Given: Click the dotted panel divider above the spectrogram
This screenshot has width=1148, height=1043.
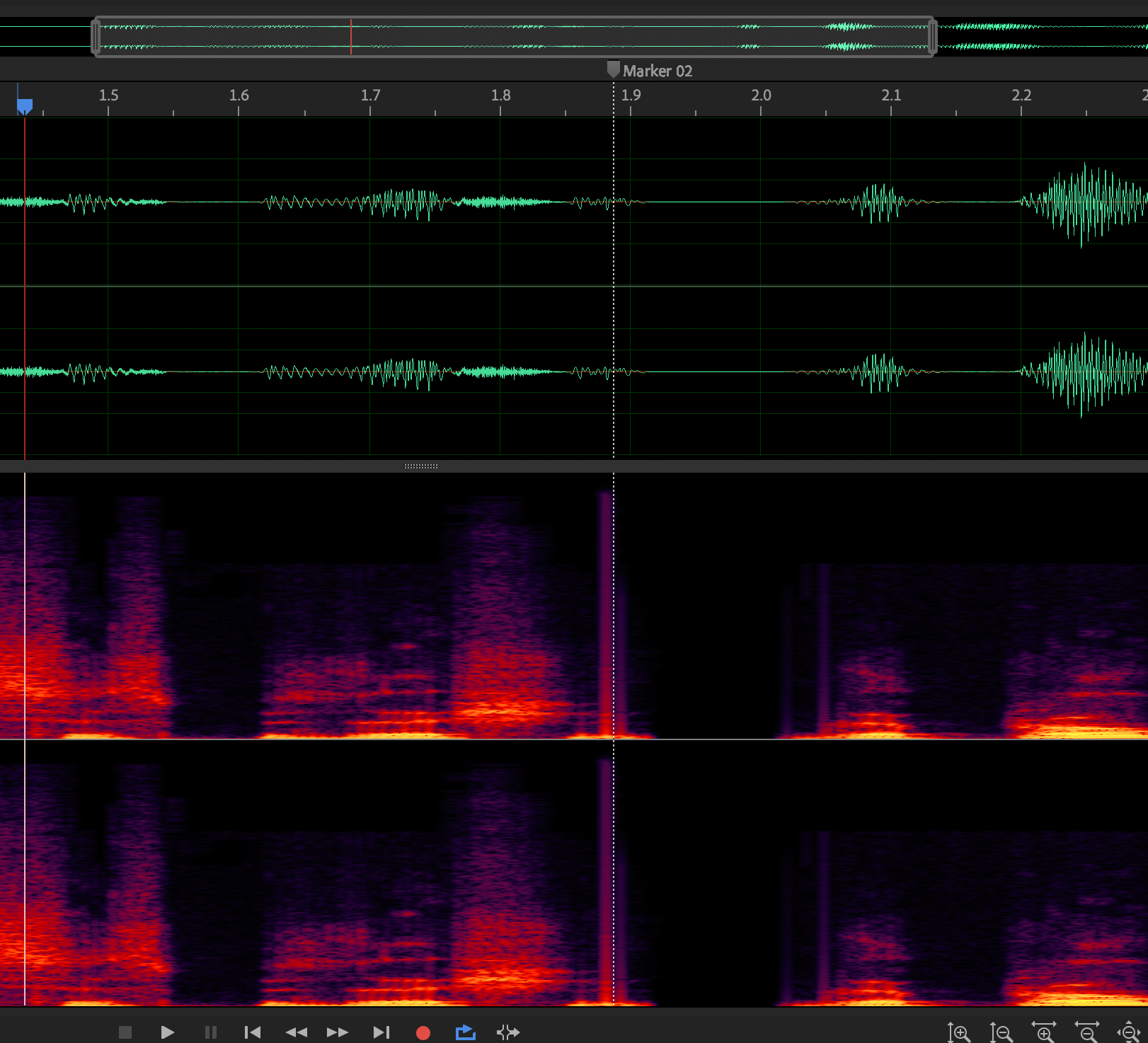Looking at the screenshot, I should [x=421, y=466].
